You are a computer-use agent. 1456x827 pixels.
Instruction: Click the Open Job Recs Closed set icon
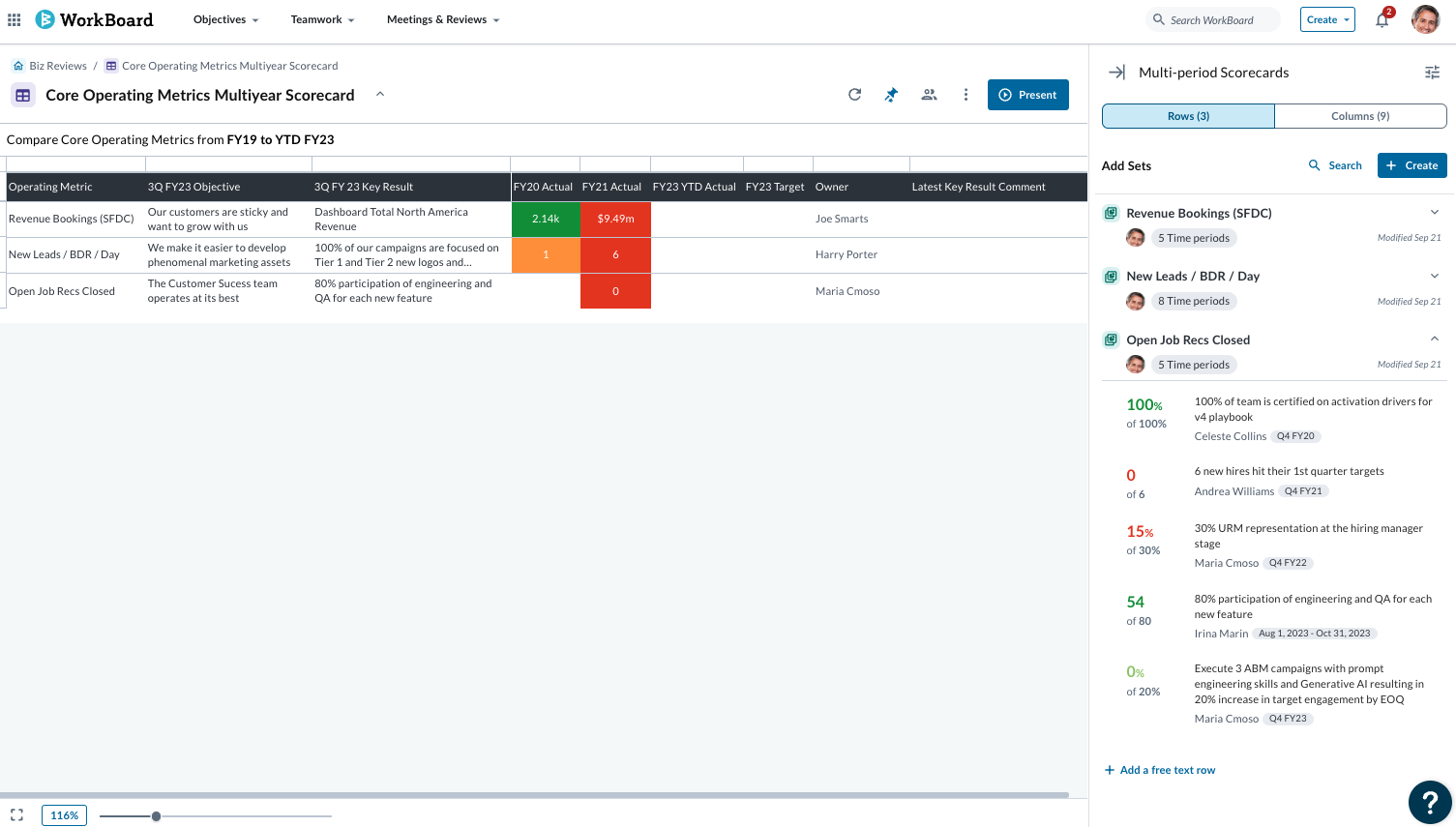click(1112, 340)
